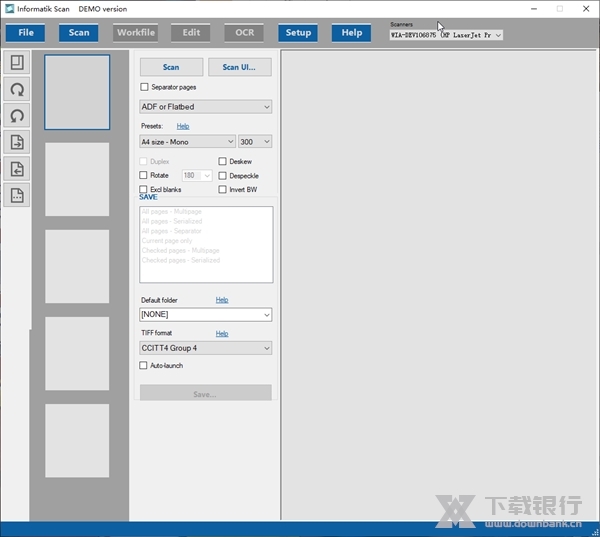This screenshot has width=600, height=537.
Task: Enable the Rotate checkbox
Action: [143, 175]
